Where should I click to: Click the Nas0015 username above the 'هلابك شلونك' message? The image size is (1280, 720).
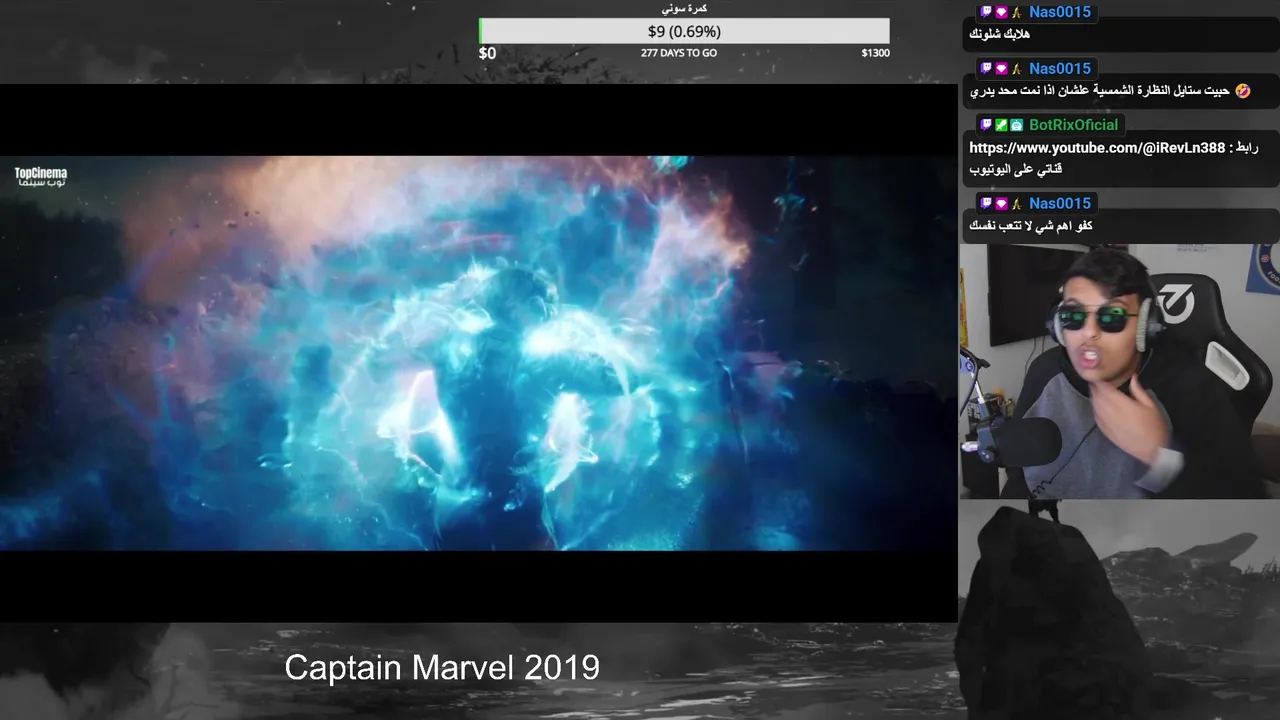coord(1060,12)
